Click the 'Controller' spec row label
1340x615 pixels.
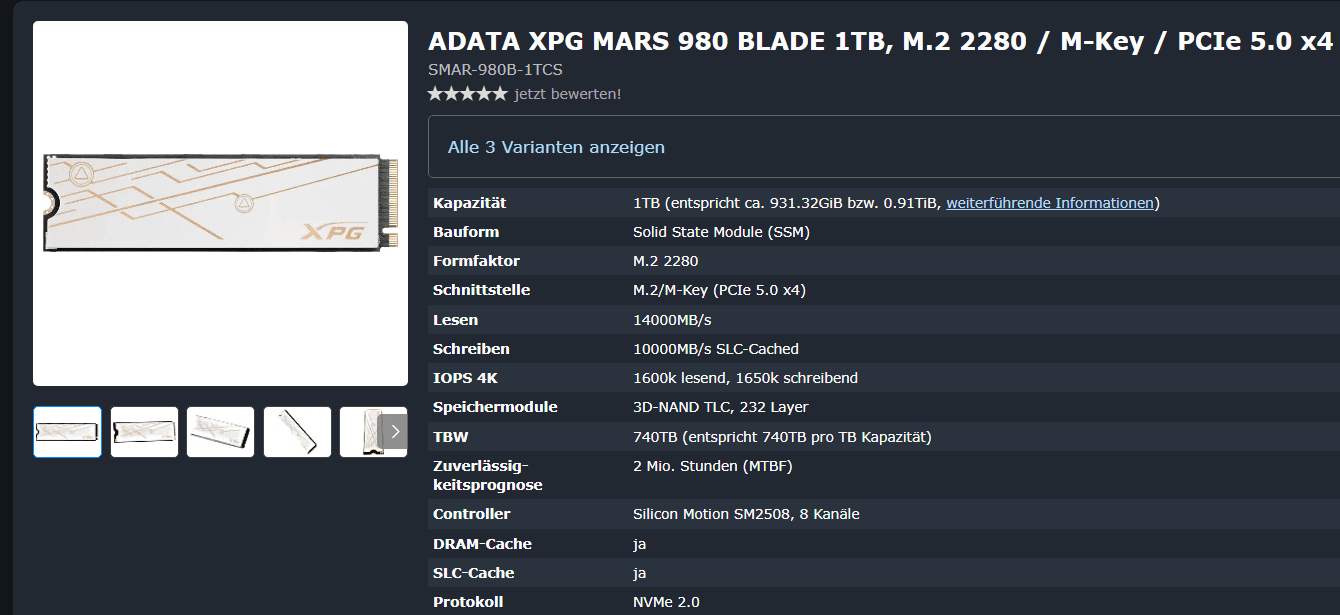[472, 514]
